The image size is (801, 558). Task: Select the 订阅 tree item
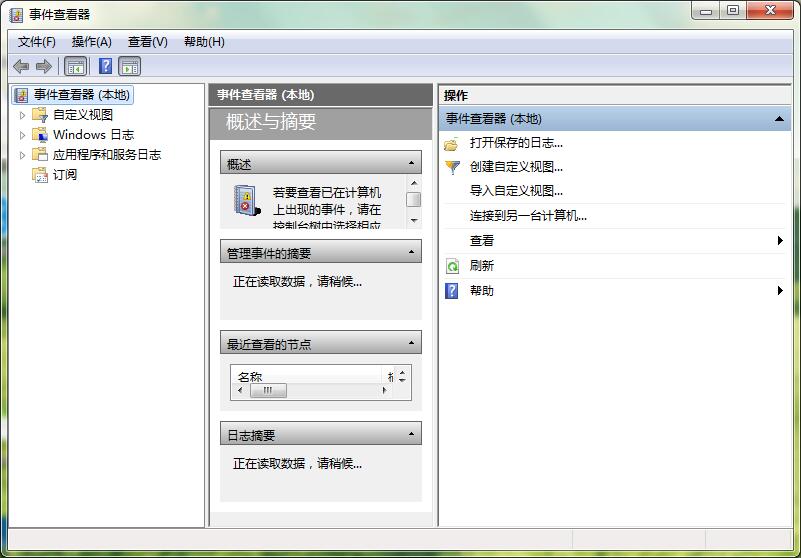click(64, 175)
